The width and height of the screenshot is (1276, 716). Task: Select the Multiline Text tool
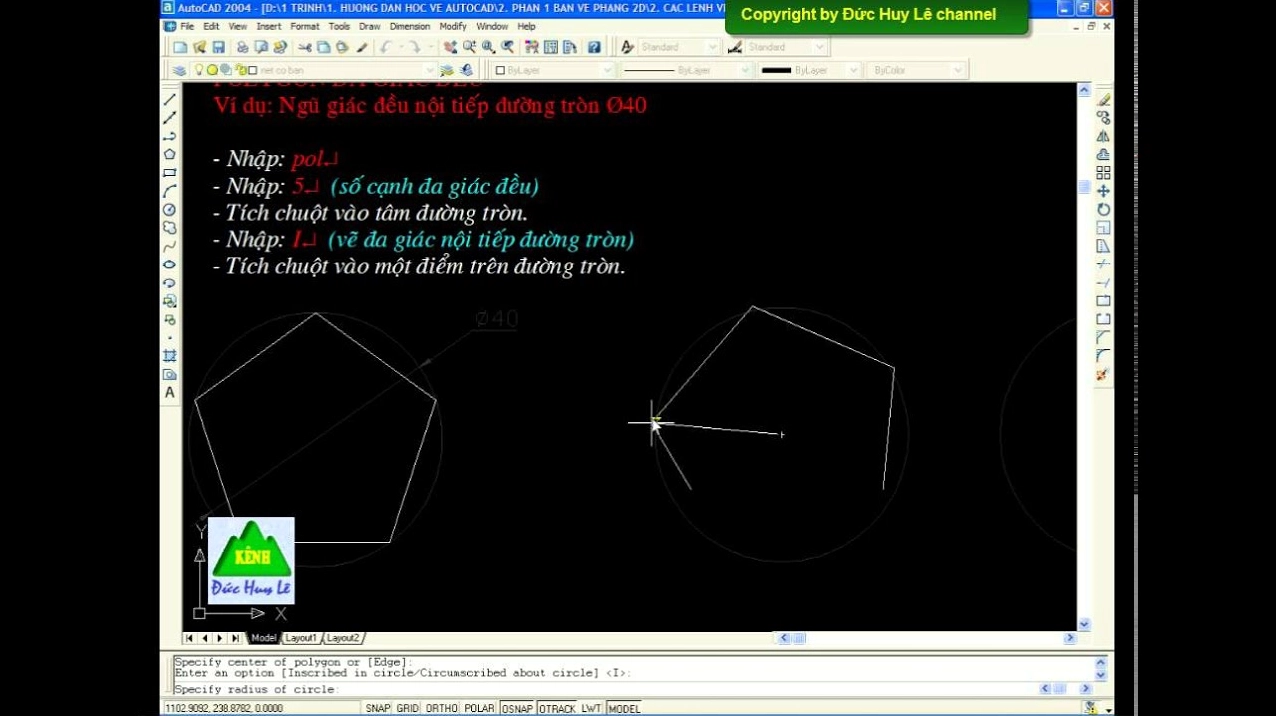170,393
